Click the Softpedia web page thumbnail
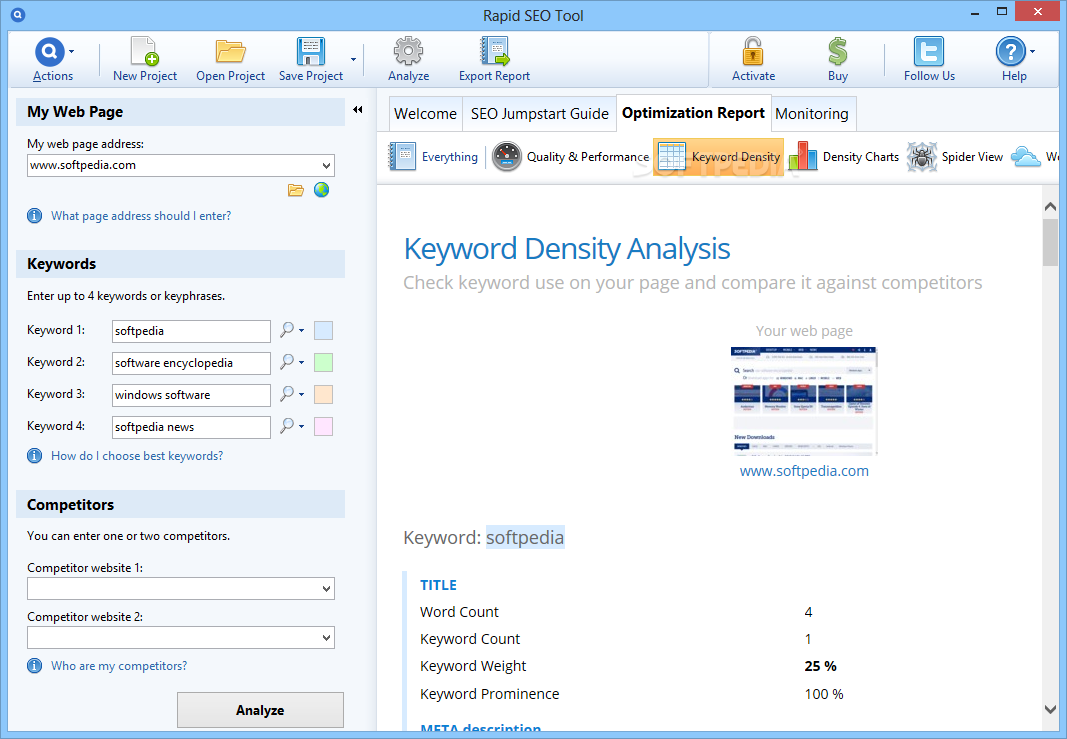 coord(804,400)
